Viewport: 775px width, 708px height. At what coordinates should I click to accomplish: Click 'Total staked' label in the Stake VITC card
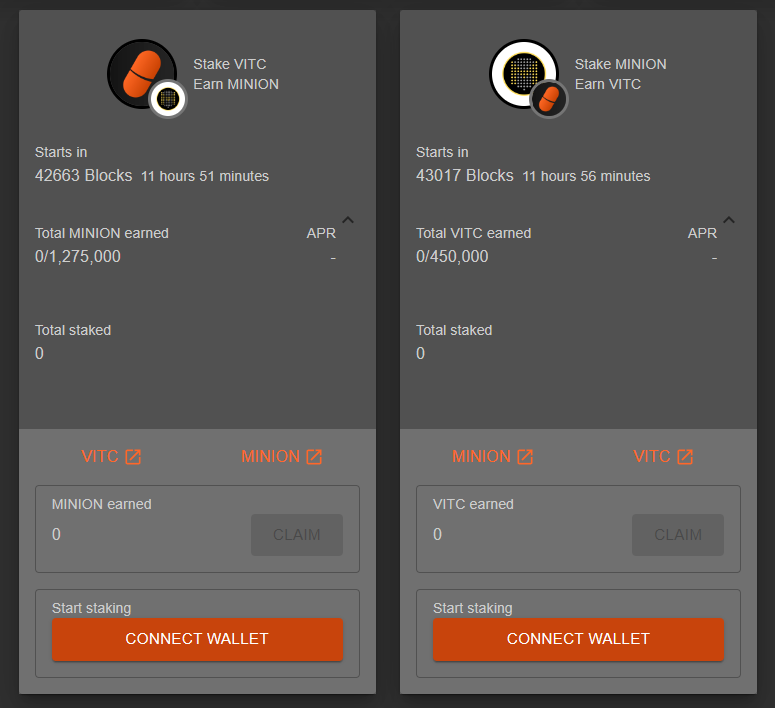point(73,330)
